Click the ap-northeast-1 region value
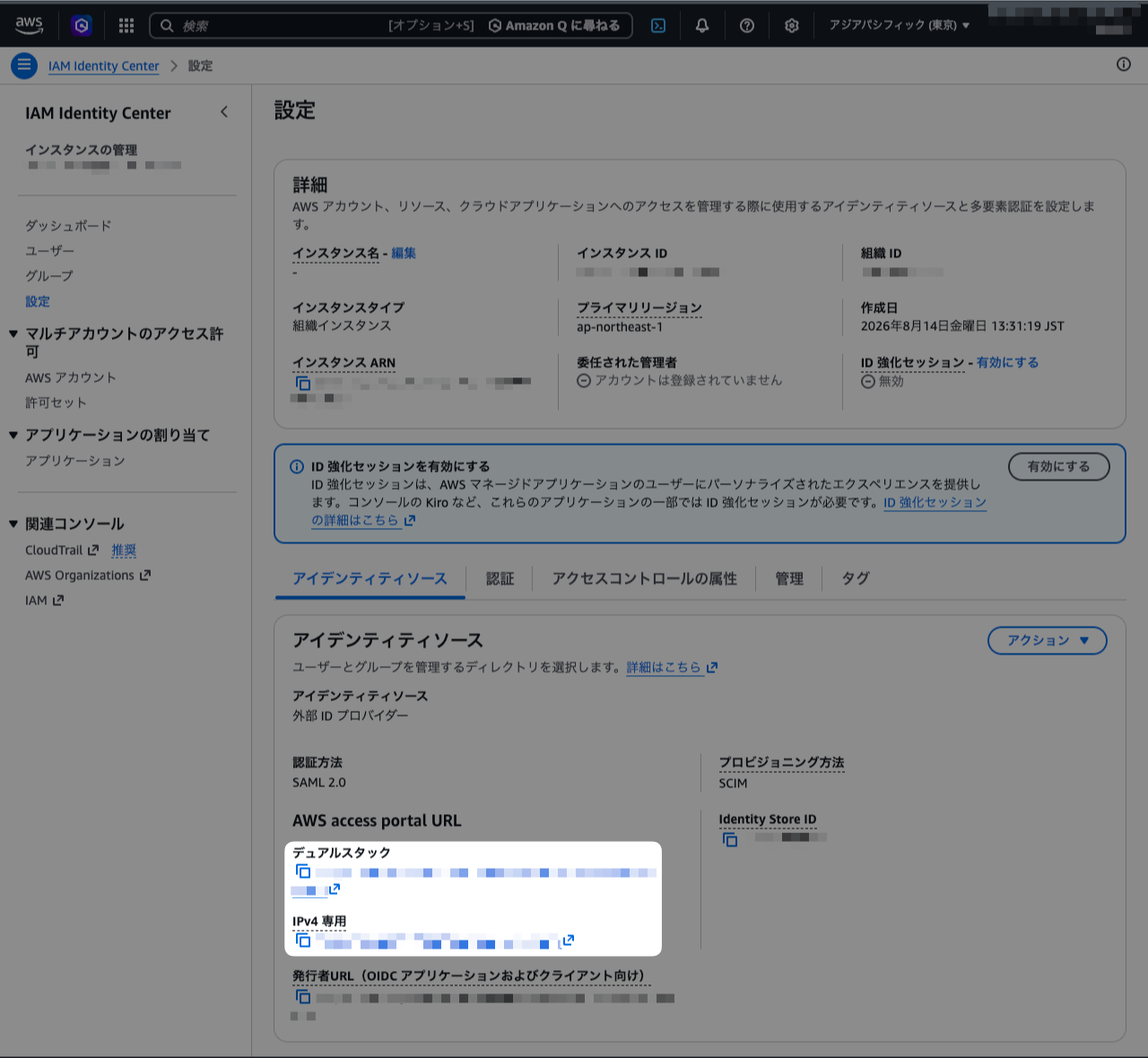 point(620,327)
